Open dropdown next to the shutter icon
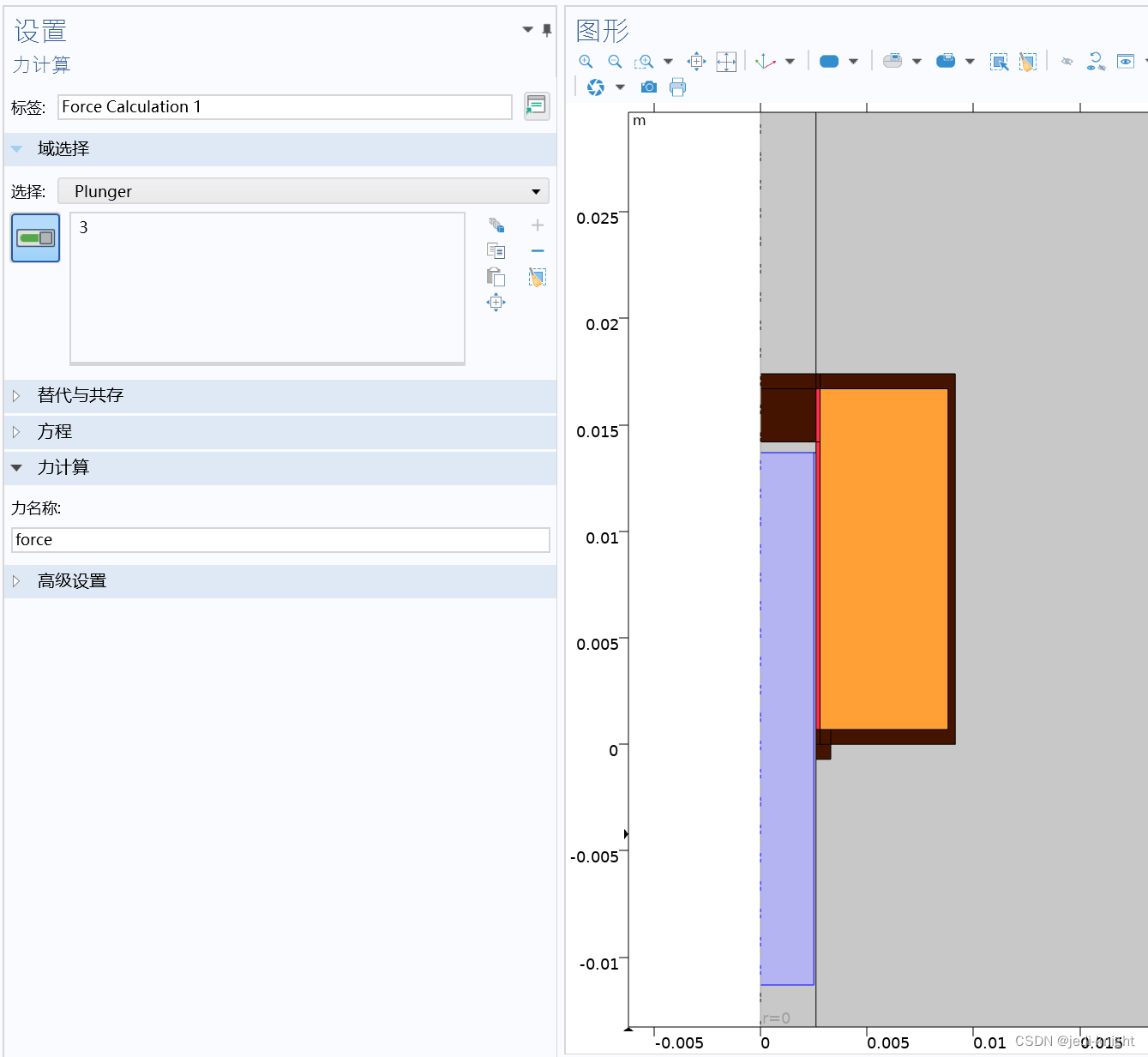Viewport: 1148px width, 1057px height. point(620,87)
